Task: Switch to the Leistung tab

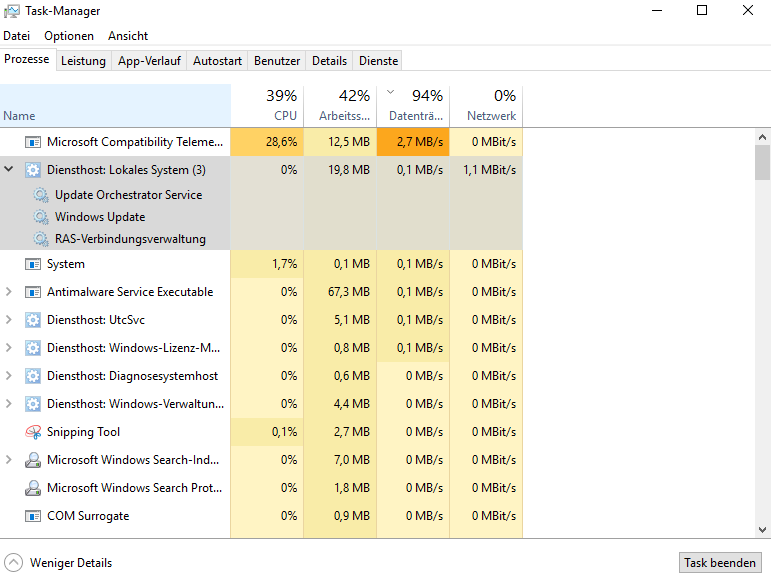Action: (83, 61)
